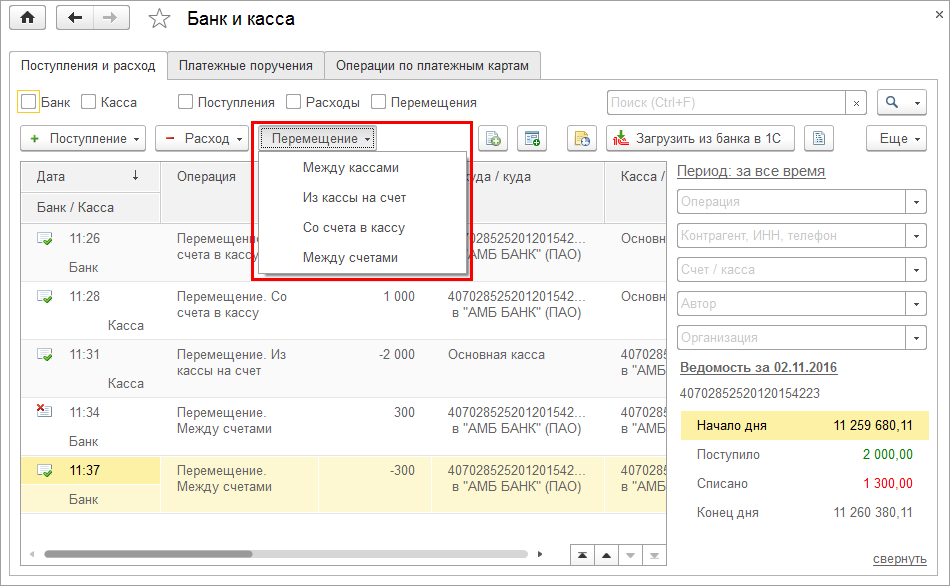The width and height of the screenshot is (950, 586).
Task: Expand the Организация filter dropdown arrow
Action: pos(916,338)
